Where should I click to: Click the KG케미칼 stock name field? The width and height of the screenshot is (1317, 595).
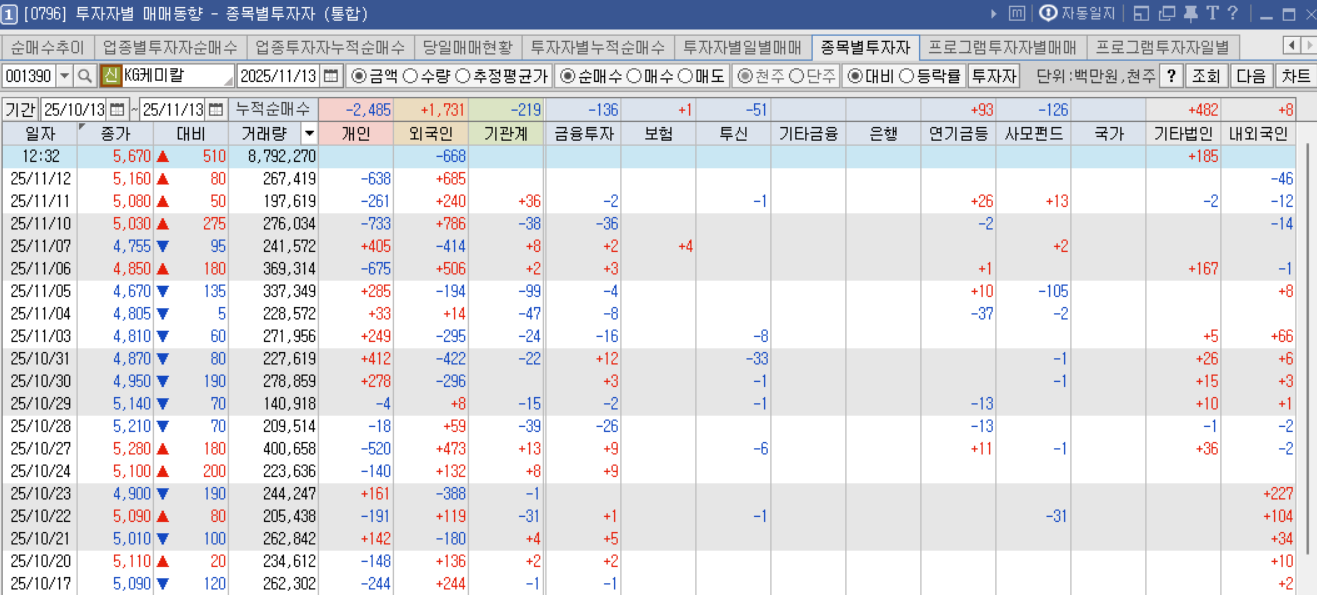[x=178, y=76]
